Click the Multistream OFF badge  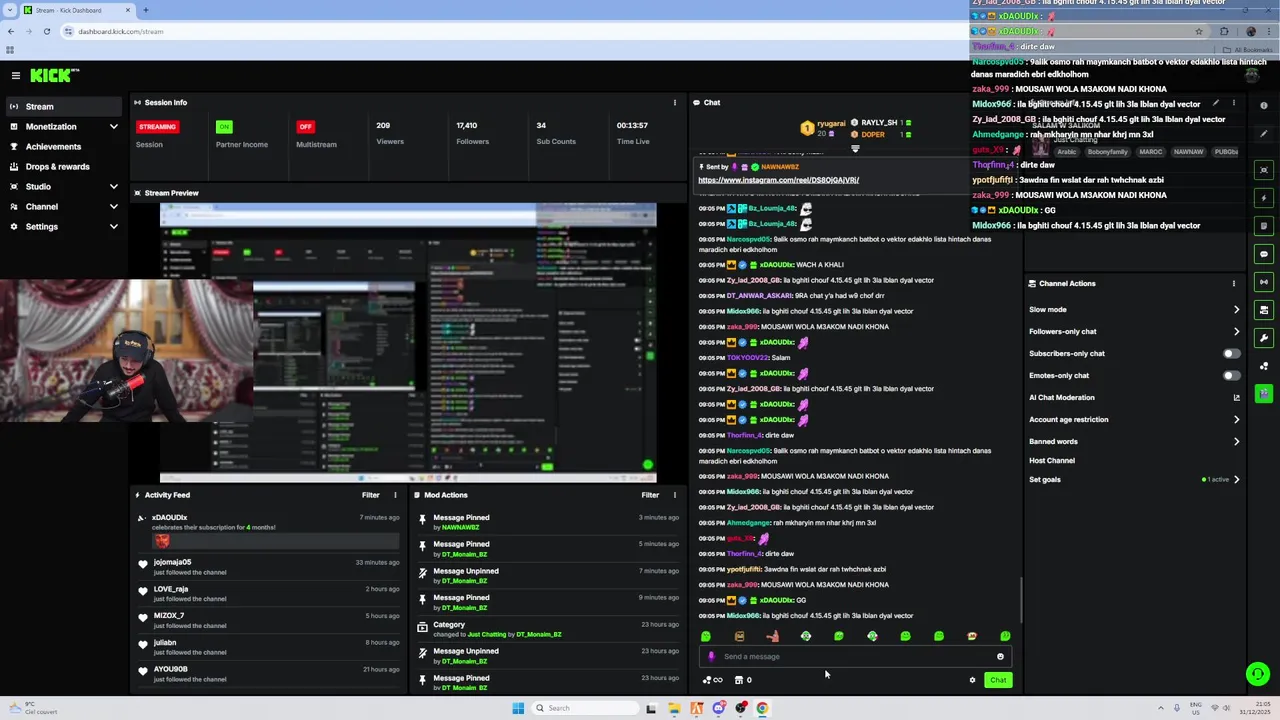pos(305,127)
